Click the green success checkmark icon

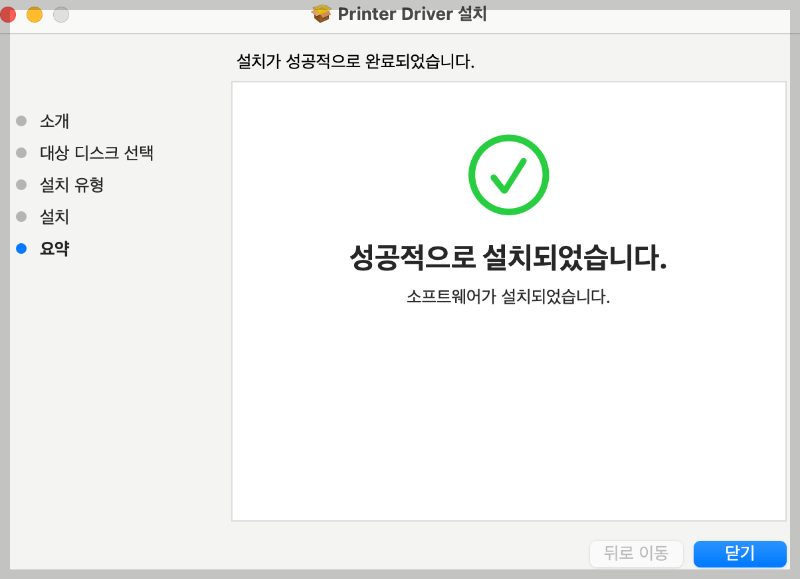tap(509, 174)
